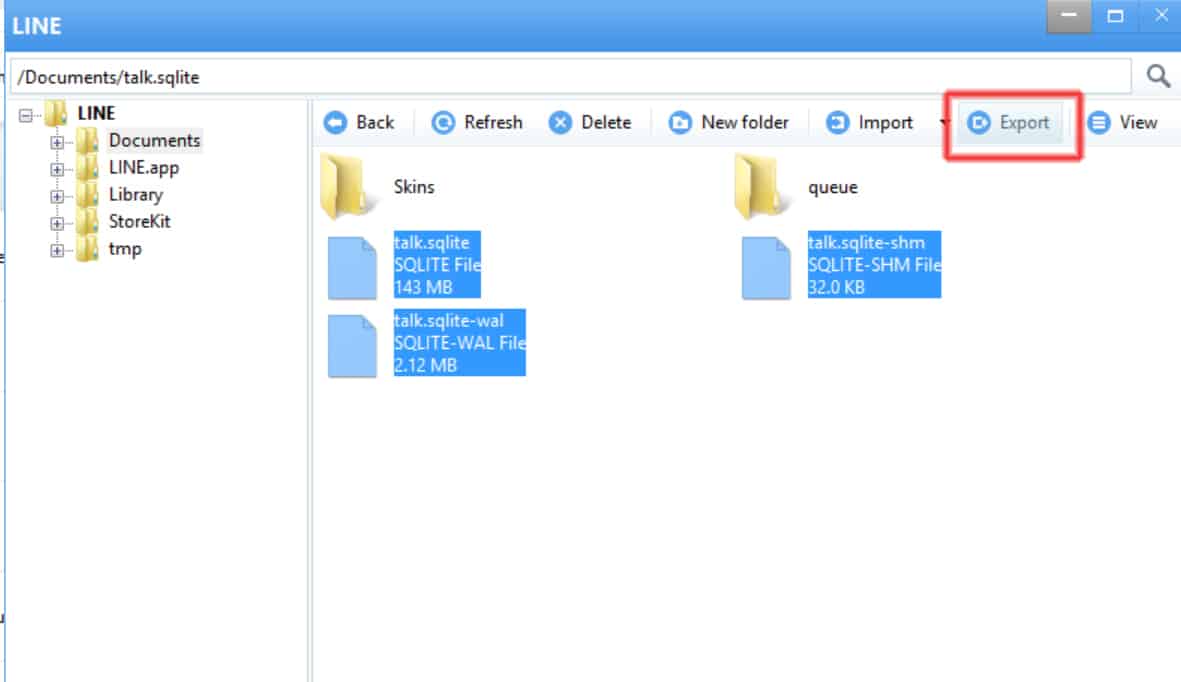
Task: Select LINE.app in the folder tree
Action: tap(143, 168)
